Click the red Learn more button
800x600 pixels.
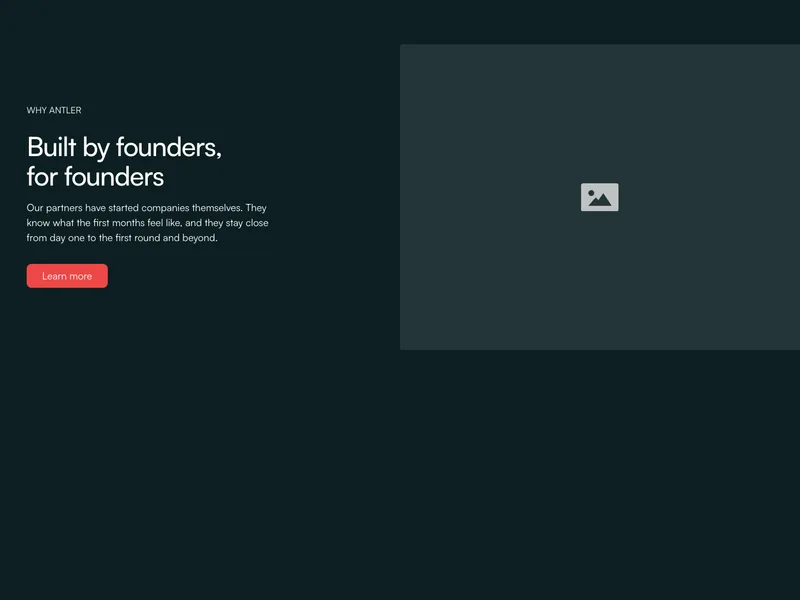coord(67,276)
